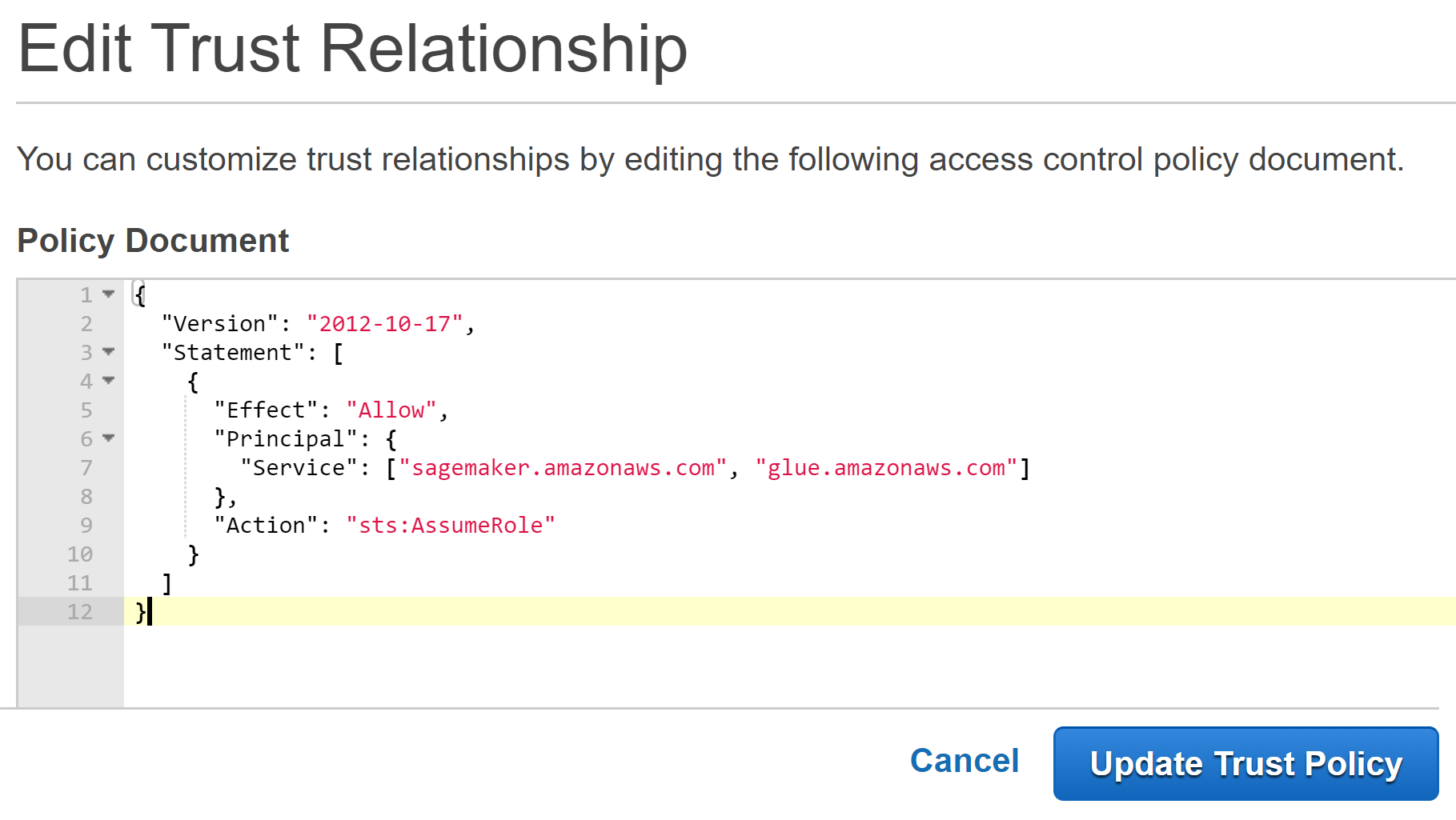1456x820 pixels.
Task: Collapse the fold arrow on line 4
Action: point(109,381)
